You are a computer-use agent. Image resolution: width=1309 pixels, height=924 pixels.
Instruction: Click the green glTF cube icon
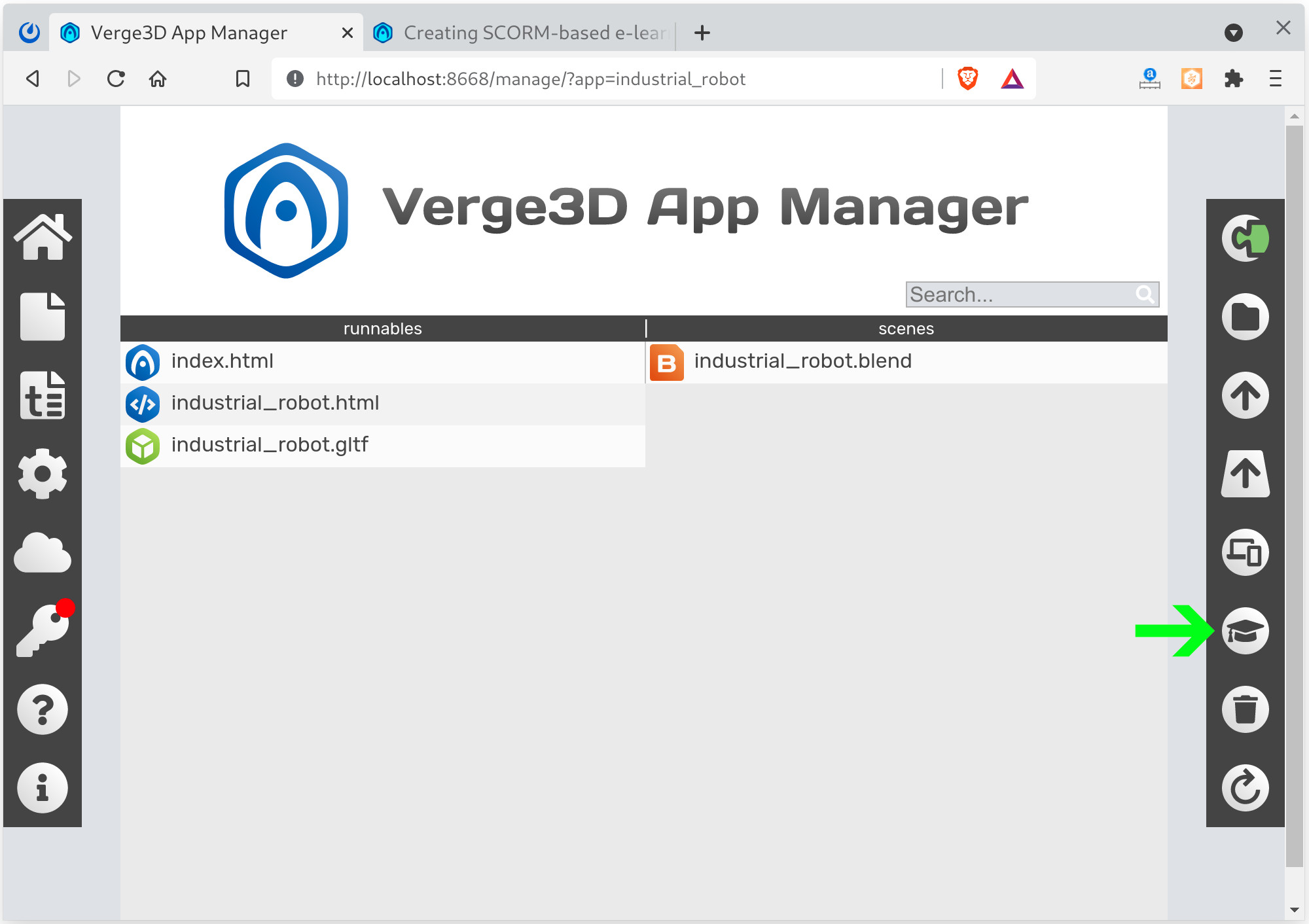click(x=143, y=446)
